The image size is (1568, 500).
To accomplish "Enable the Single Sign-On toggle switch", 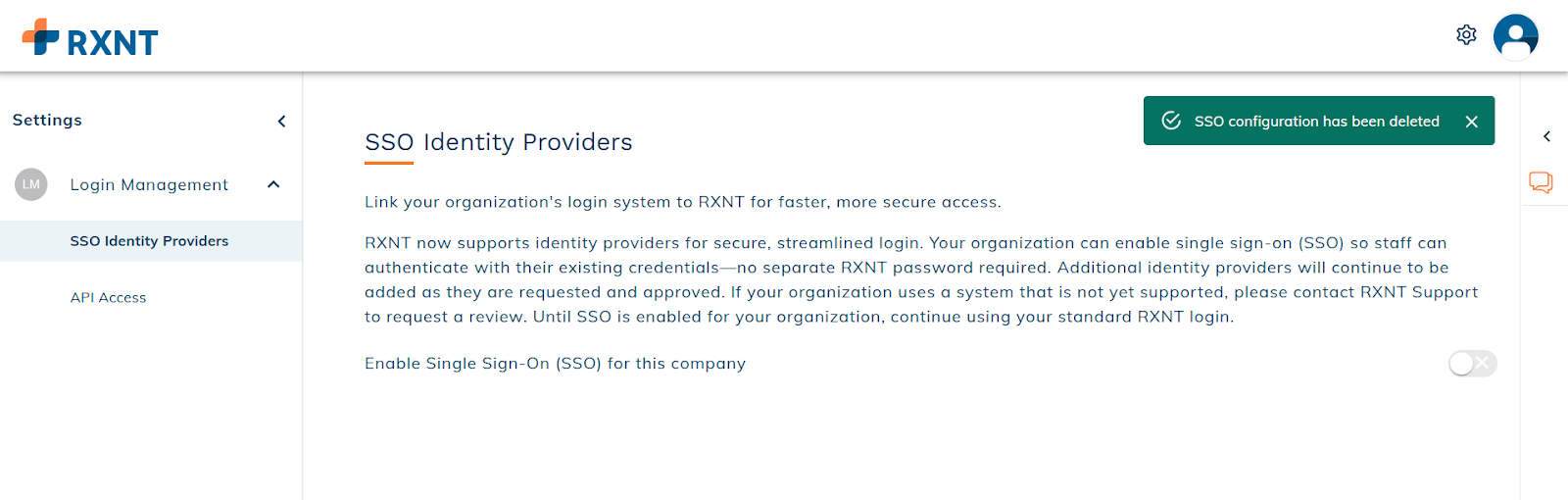I will 1472,364.
